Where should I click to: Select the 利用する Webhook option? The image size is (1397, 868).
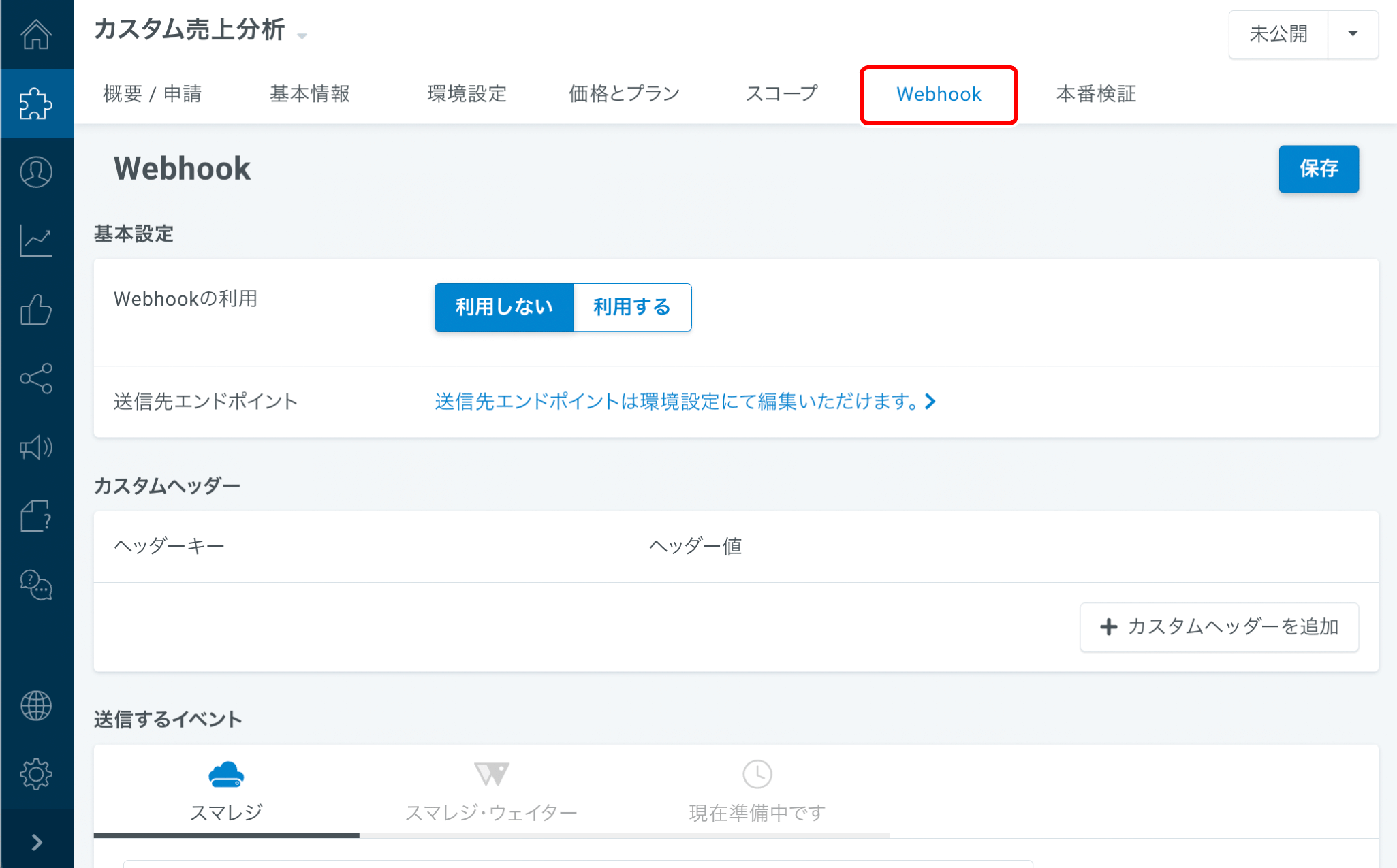[632, 307]
